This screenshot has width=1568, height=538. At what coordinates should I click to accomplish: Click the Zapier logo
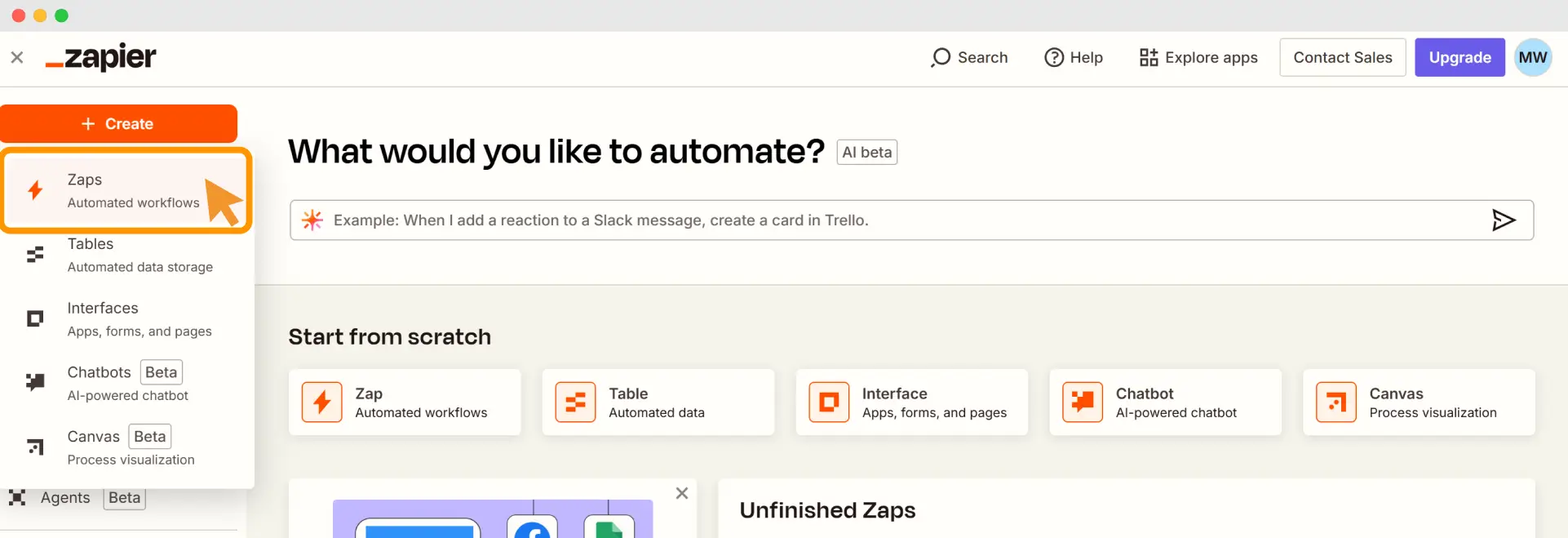point(100,57)
